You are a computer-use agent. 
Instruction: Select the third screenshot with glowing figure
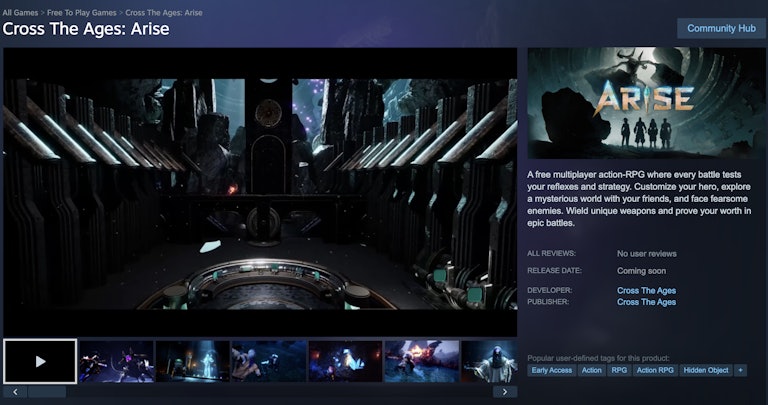(192, 361)
